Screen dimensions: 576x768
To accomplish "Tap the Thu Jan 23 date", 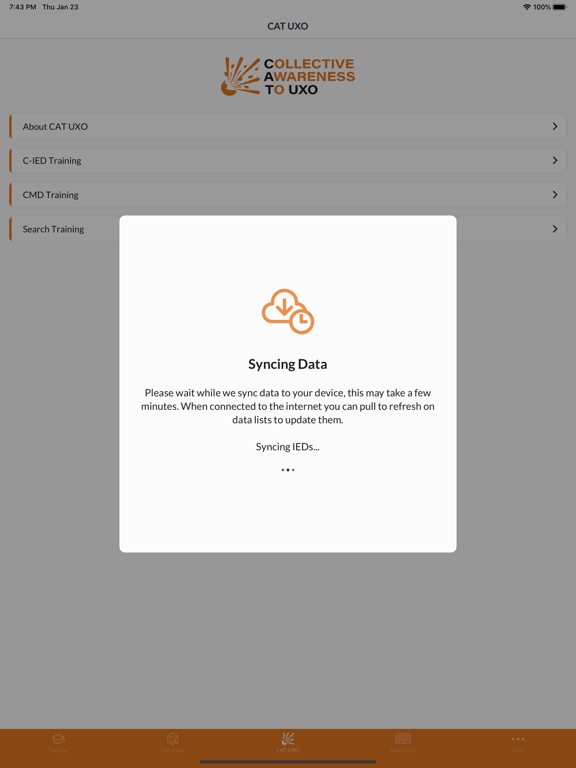I will click(60, 7).
